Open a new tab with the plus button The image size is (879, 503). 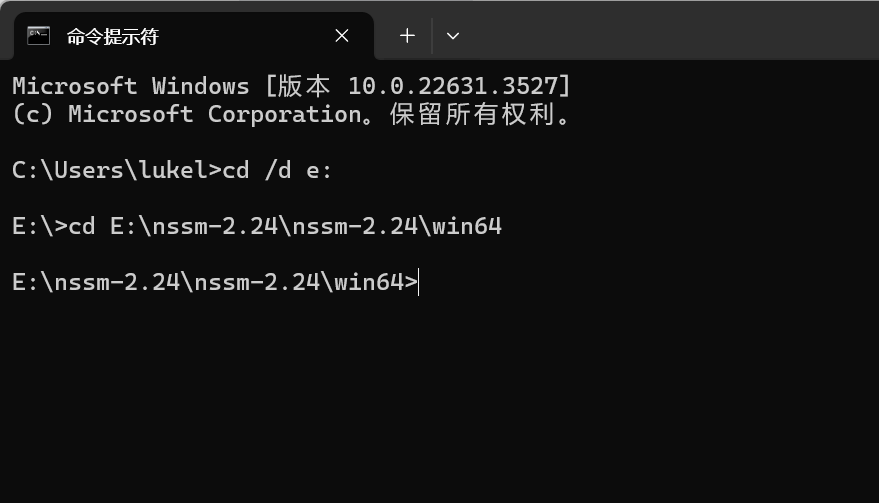[x=407, y=36]
